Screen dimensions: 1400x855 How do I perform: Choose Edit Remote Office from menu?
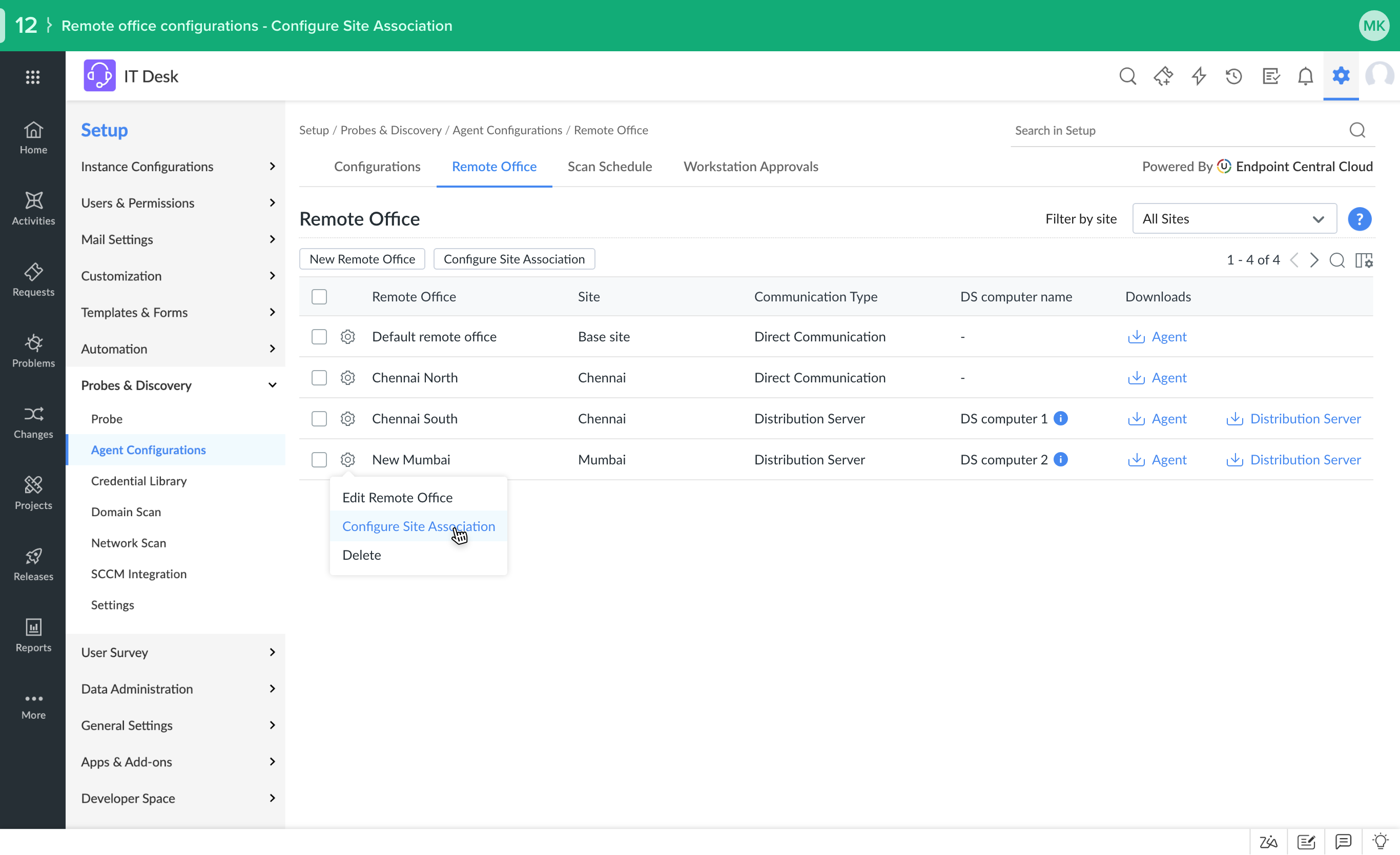418,497
